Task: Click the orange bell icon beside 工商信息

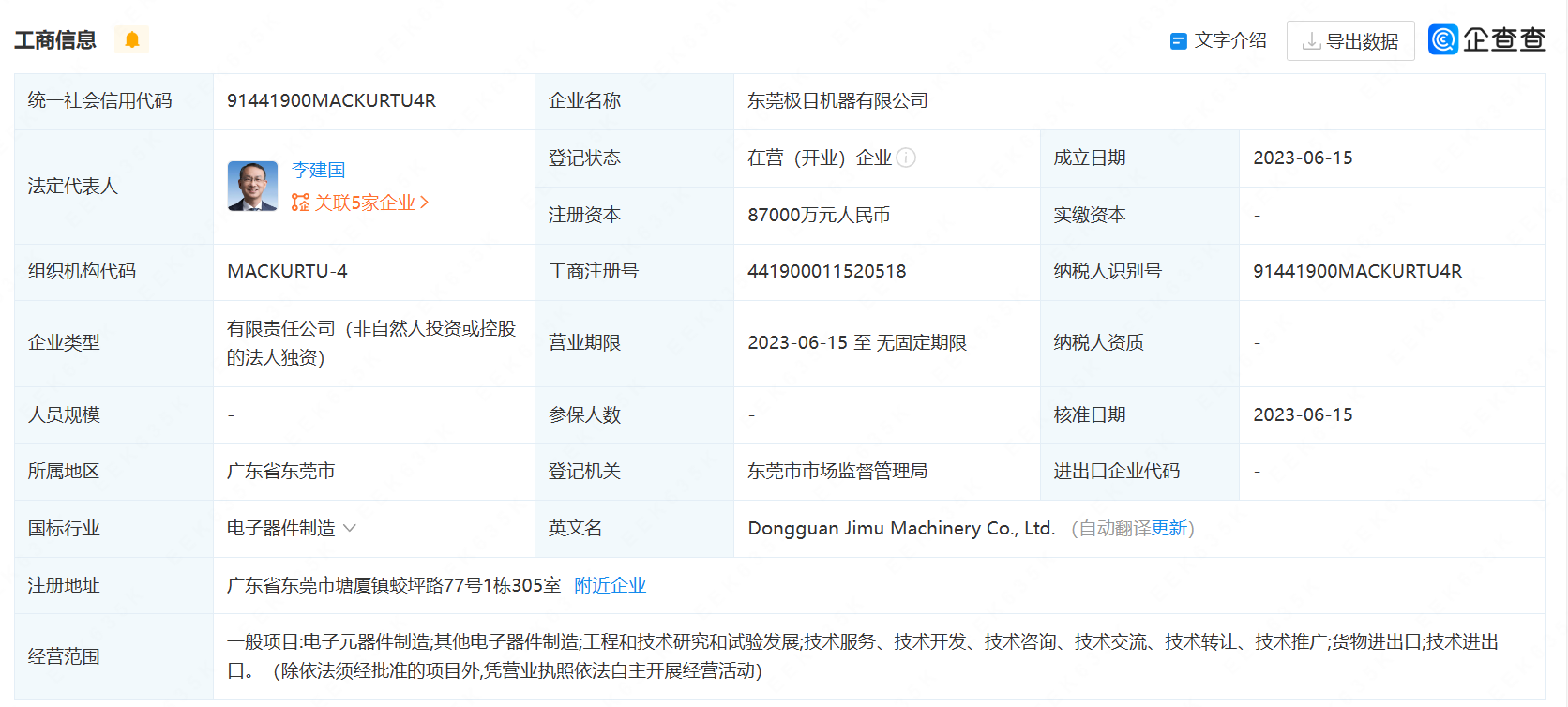Action: [132, 39]
